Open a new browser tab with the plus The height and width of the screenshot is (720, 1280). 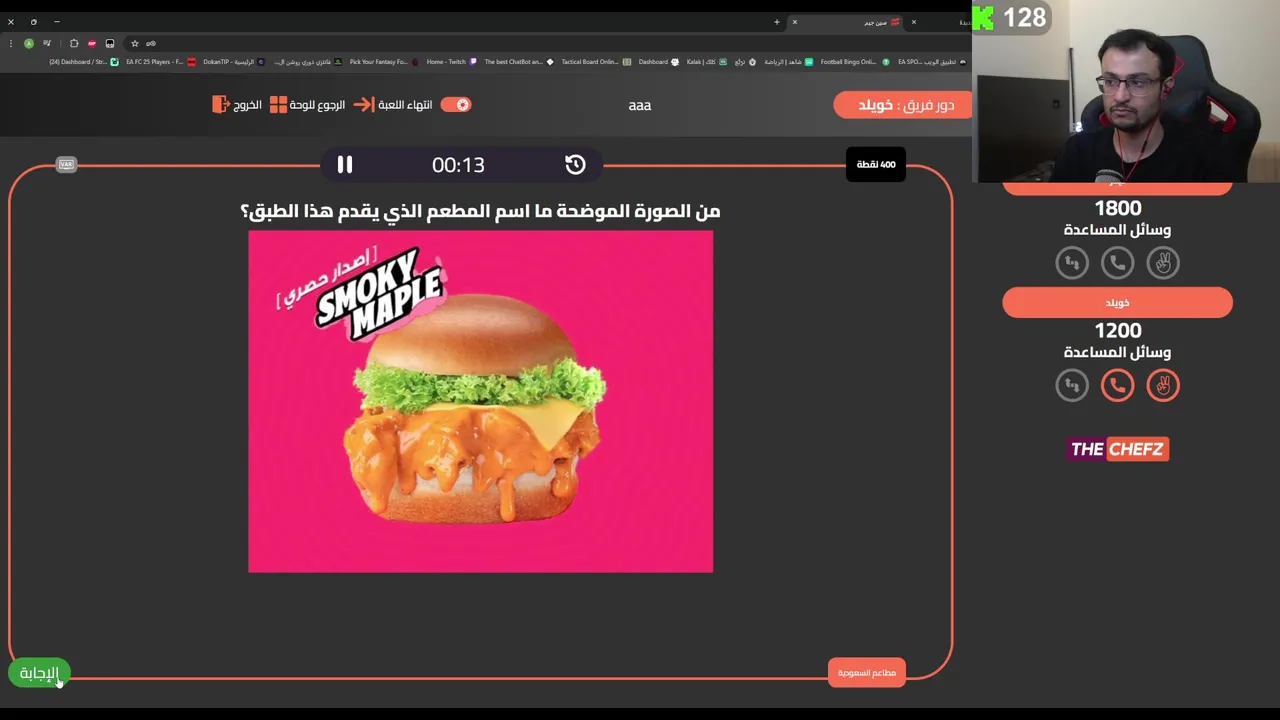click(x=776, y=22)
